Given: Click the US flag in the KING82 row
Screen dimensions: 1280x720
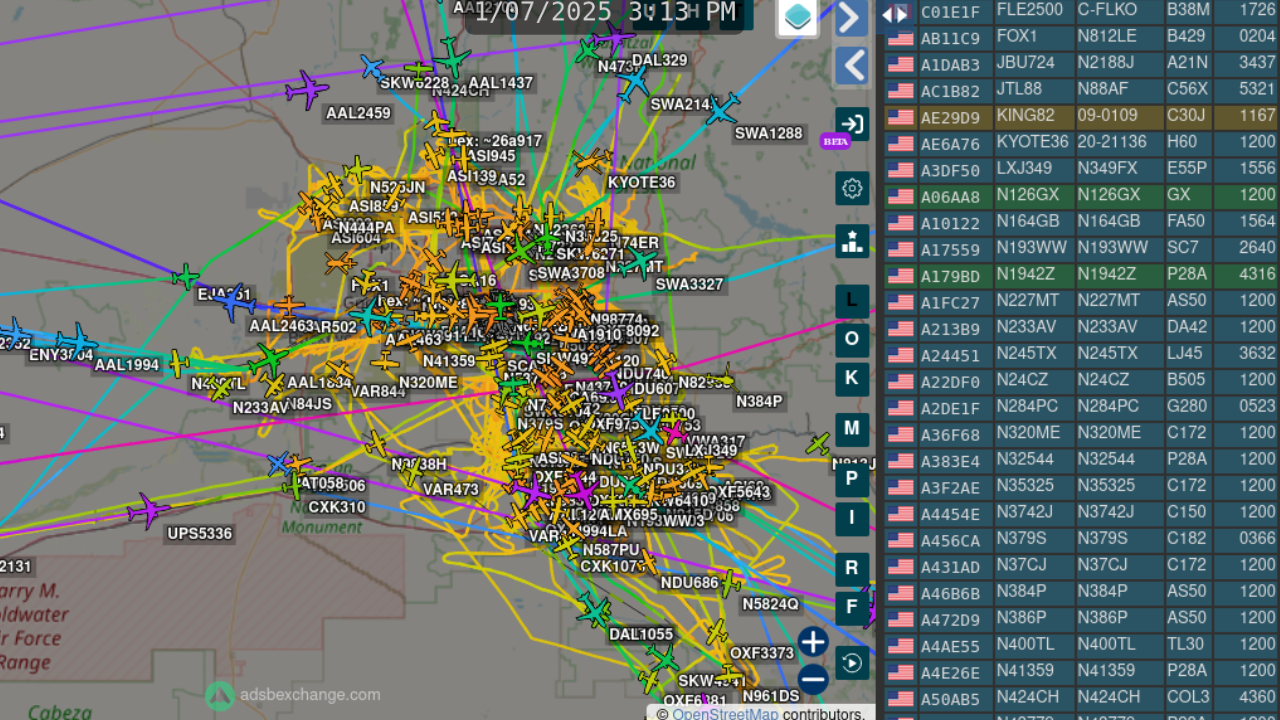Looking at the screenshot, I should (x=900, y=117).
